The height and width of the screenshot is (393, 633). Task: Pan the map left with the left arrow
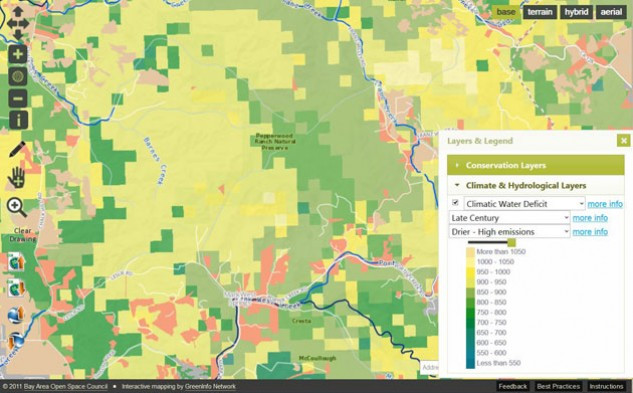point(11,23)
